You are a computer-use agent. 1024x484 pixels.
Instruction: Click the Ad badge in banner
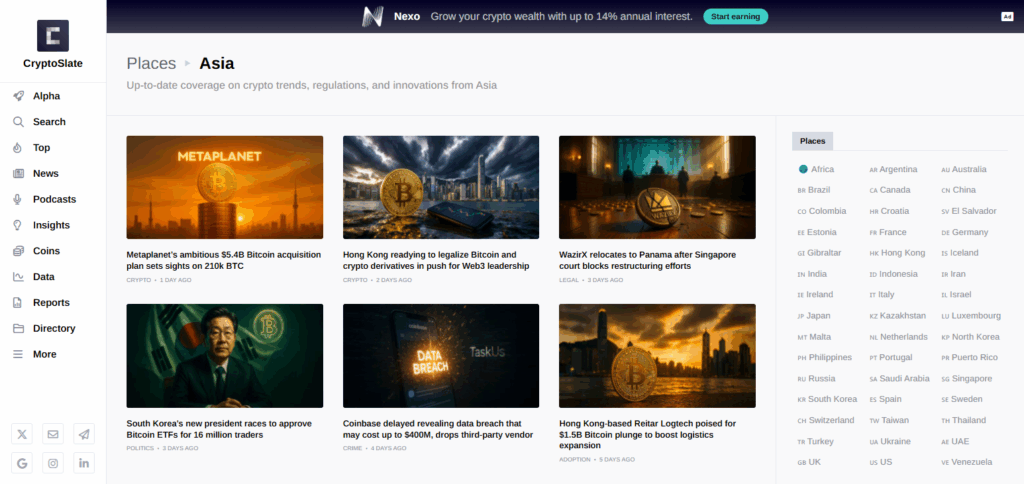click(1007, 16)
